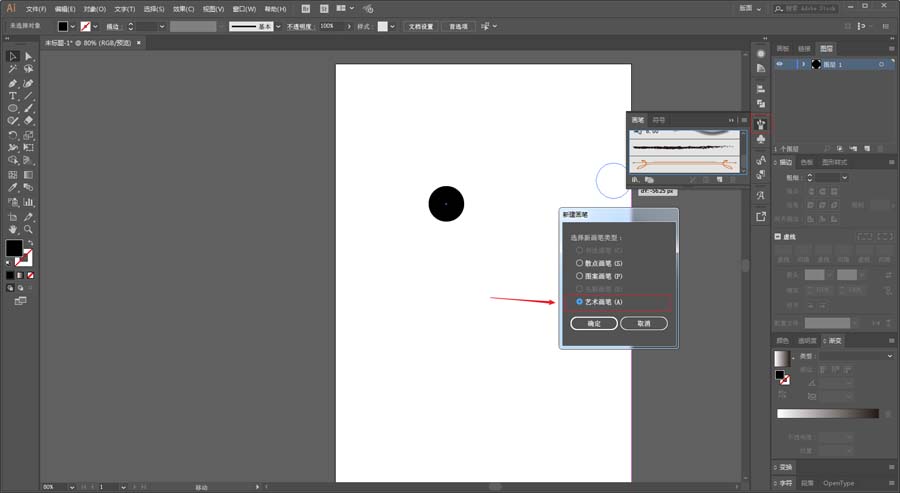The height and width of the screenshot is (493, 900).
Task: Open the stroke weight dropdown in control bar
Action: [162, 26]
